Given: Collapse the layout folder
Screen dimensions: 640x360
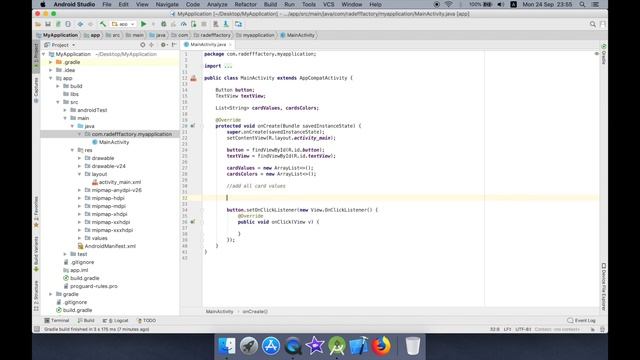Looking at the screenshot, I should coord(79,174).
